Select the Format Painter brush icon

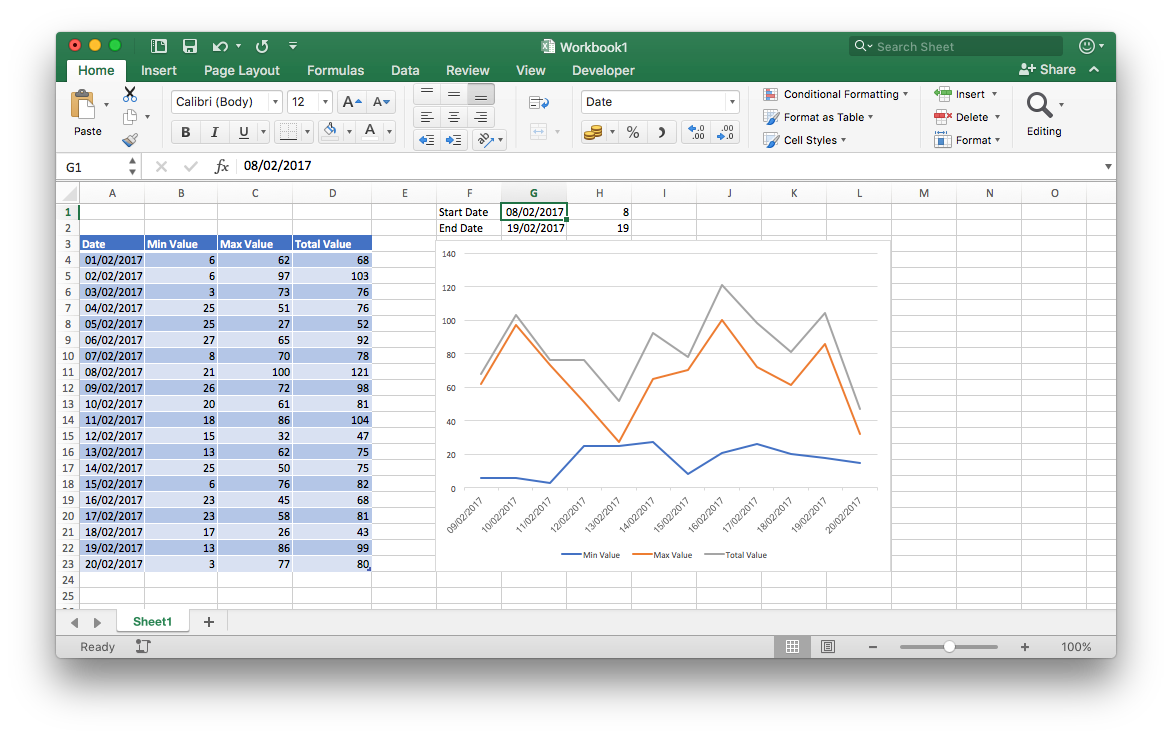[130, 140]
